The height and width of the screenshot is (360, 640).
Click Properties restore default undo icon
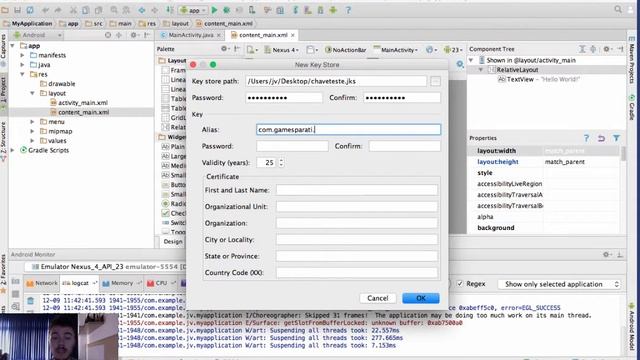click(x=601, y=138)
